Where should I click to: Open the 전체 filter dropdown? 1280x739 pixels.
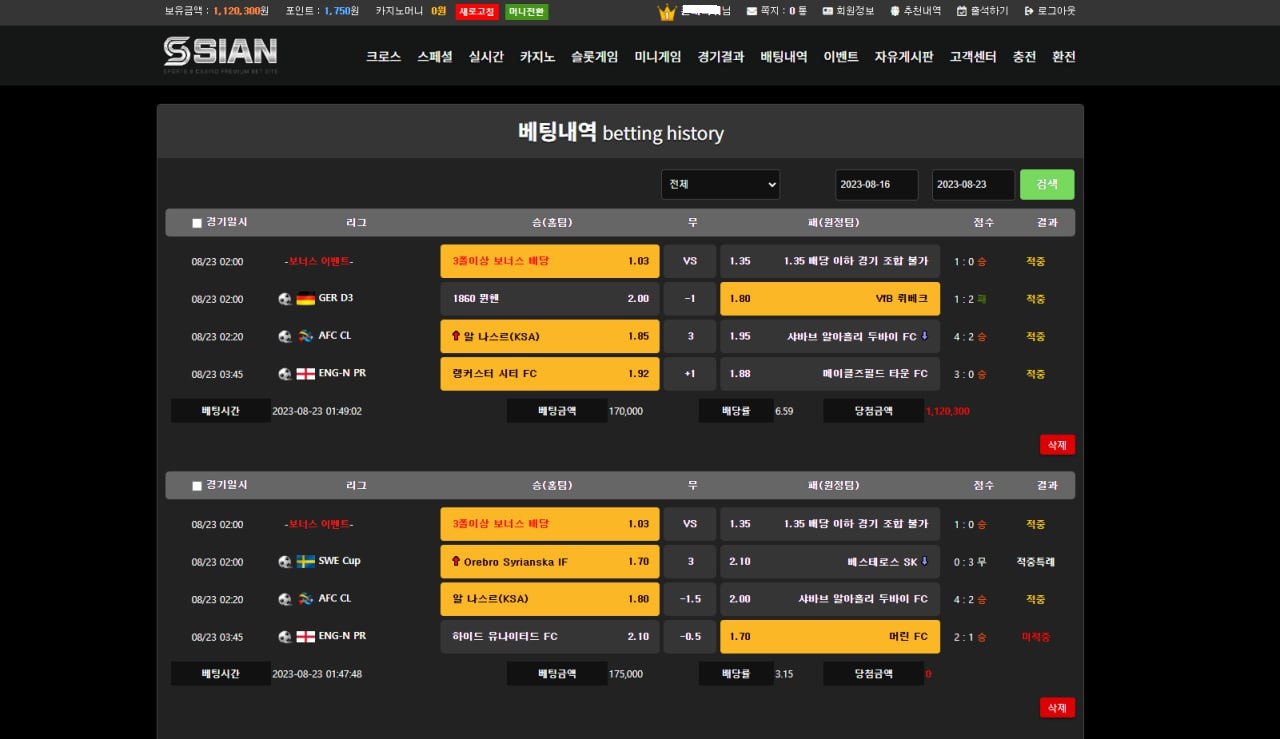pyautogui.click(x=720, y=185)
